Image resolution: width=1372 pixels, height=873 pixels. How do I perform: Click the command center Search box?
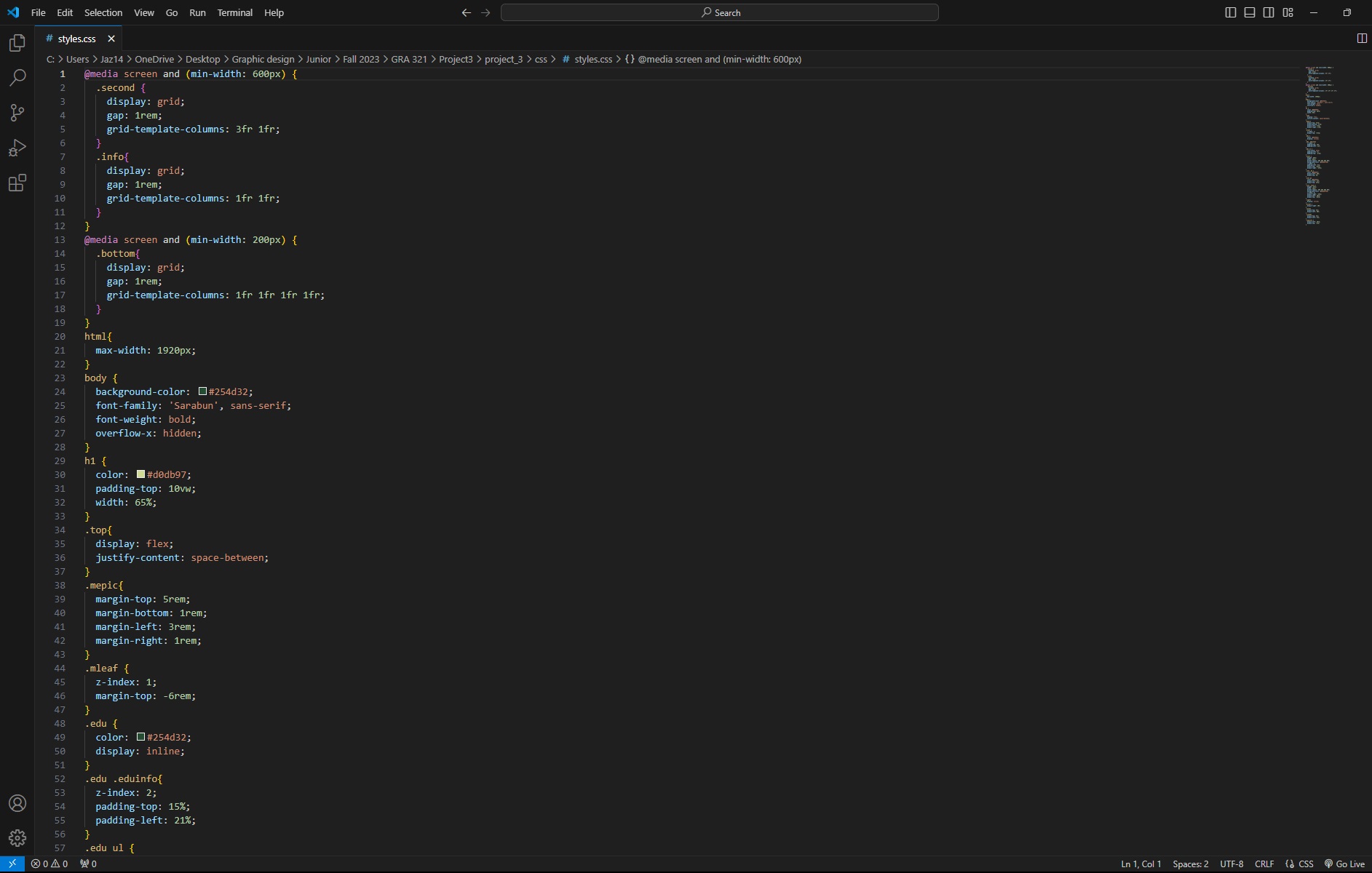point(719,12)
